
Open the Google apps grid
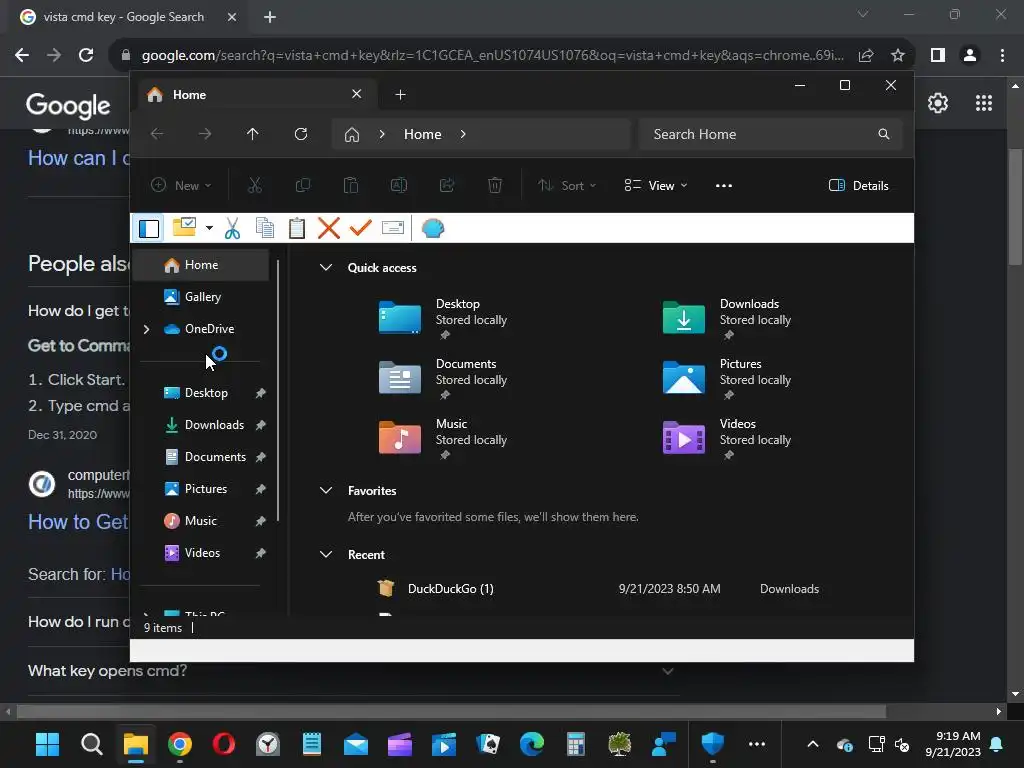tap(984, 103)
